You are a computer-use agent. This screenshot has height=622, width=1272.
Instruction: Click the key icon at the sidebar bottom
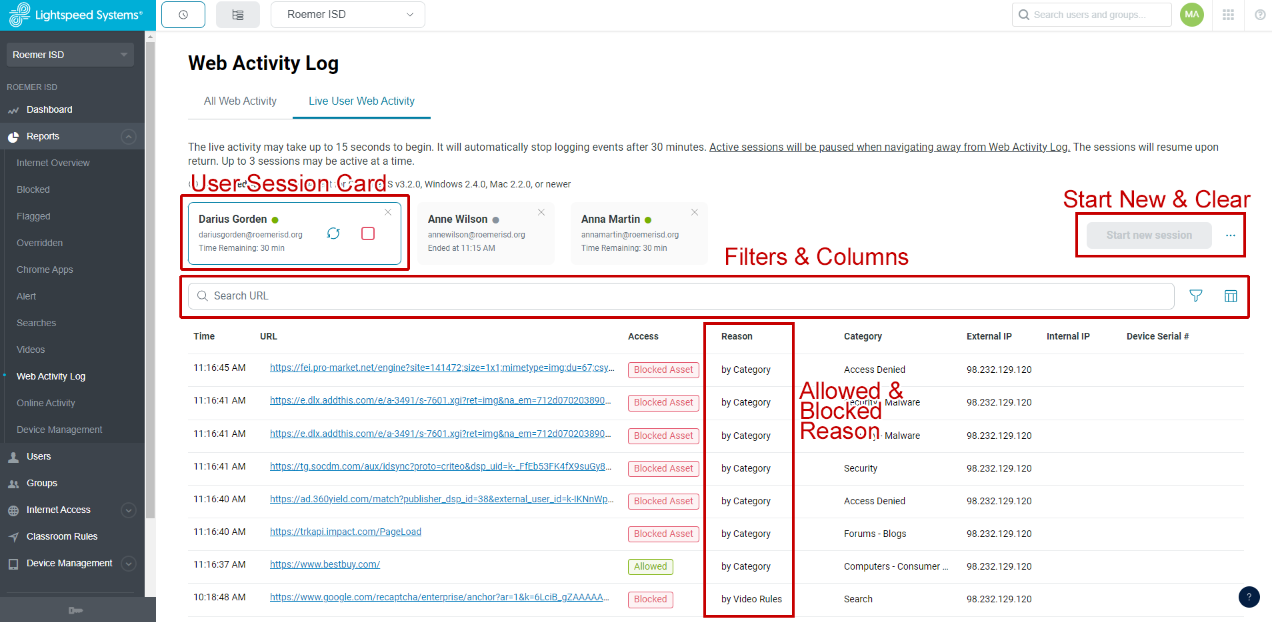click(76, 610)
